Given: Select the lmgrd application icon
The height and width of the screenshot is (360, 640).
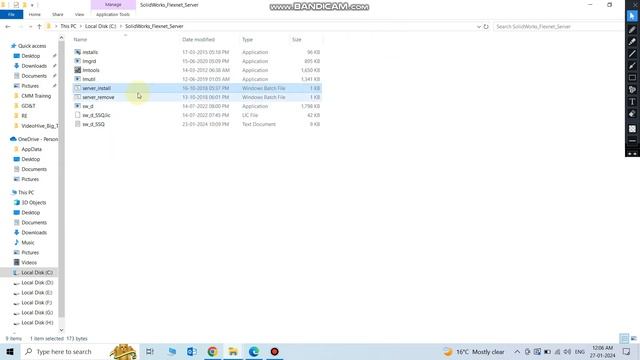Looking at the screenshot, I should pyautogui.click(x=78, y=61).
